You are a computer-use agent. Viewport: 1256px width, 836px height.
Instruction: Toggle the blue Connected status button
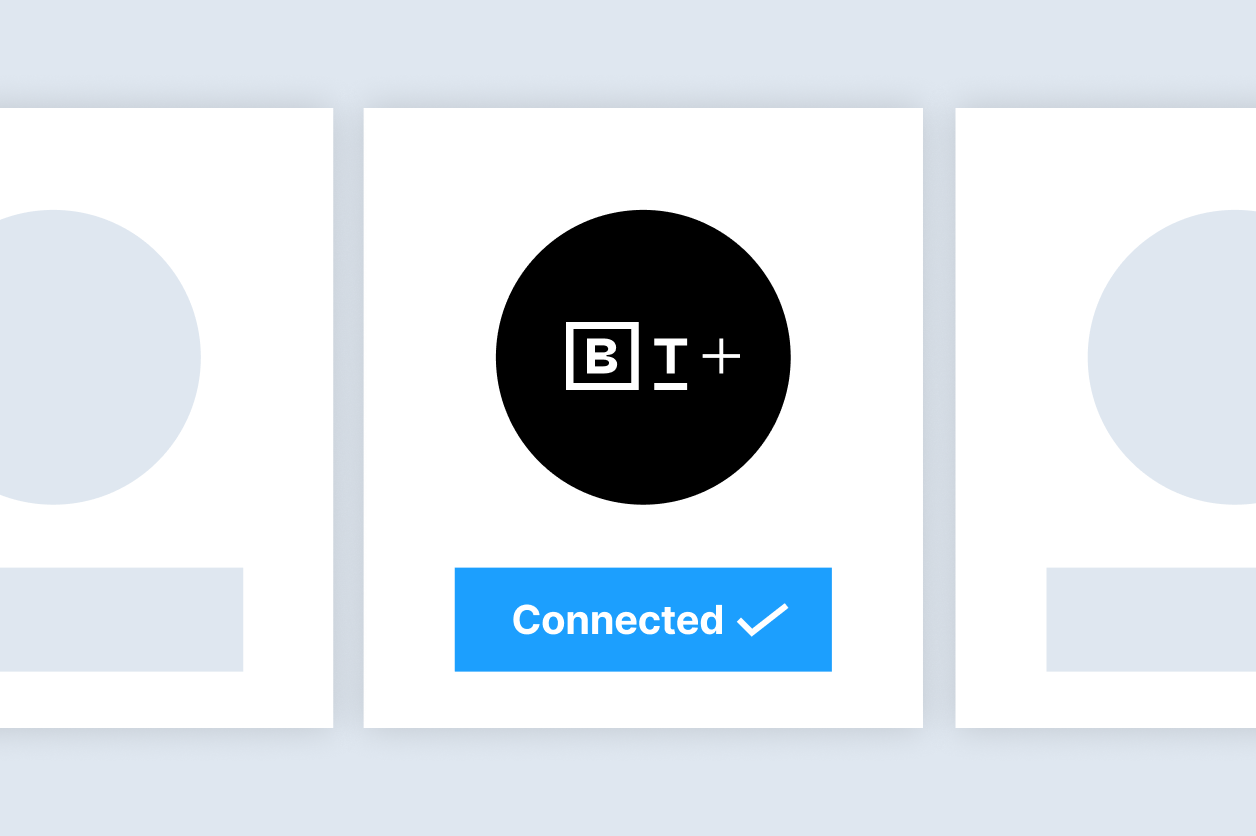tap(643, 620)
